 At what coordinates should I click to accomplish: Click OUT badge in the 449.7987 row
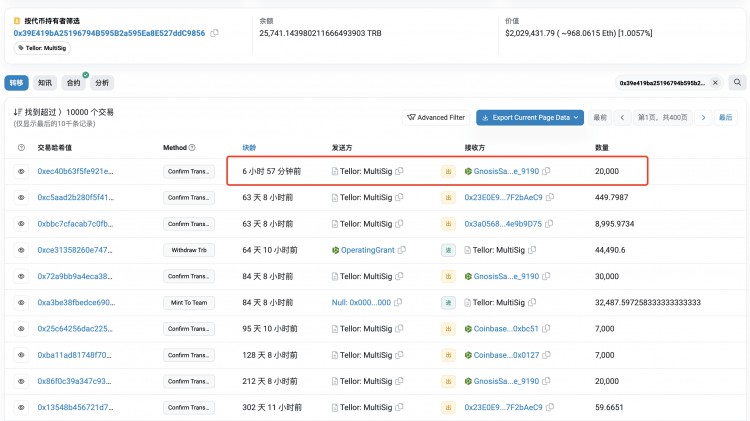tap(448, 198)
